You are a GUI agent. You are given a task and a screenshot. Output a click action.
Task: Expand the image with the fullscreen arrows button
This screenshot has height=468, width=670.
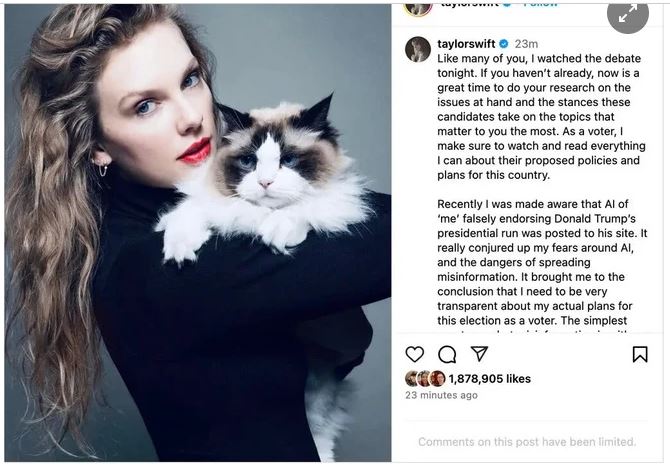coord(626,14)
